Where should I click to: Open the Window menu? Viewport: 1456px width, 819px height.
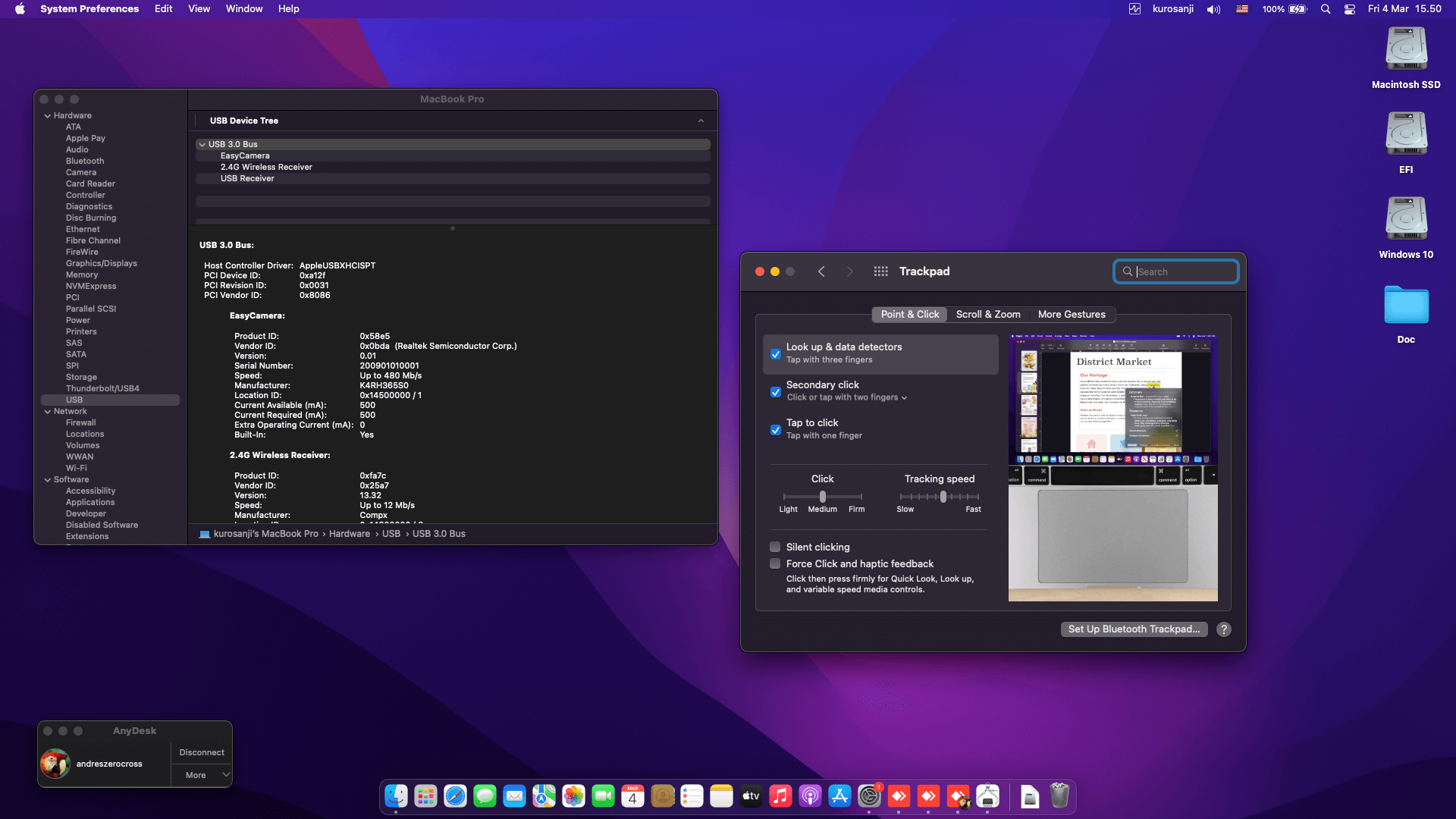[243, 8]
